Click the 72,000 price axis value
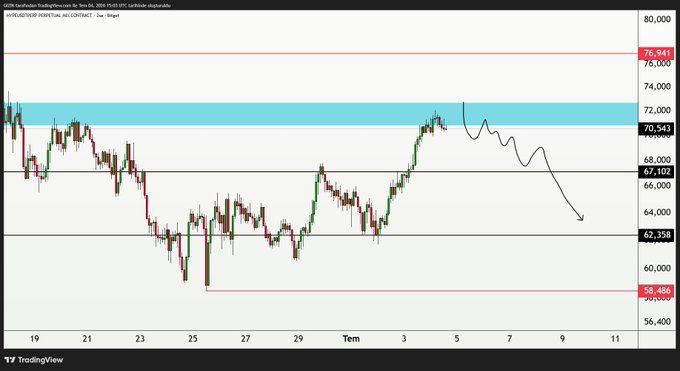The image size is (680, 371). point(657,110)
